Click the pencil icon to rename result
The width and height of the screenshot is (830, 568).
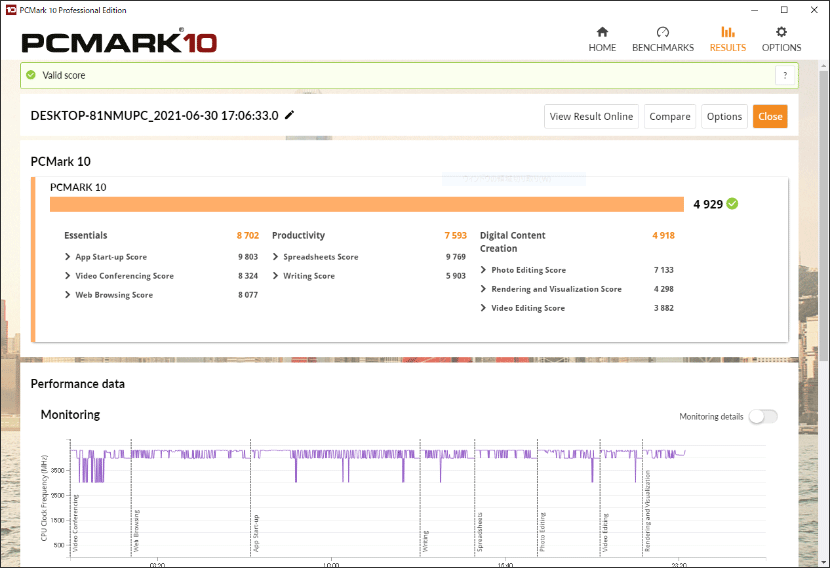pos(290,115)
